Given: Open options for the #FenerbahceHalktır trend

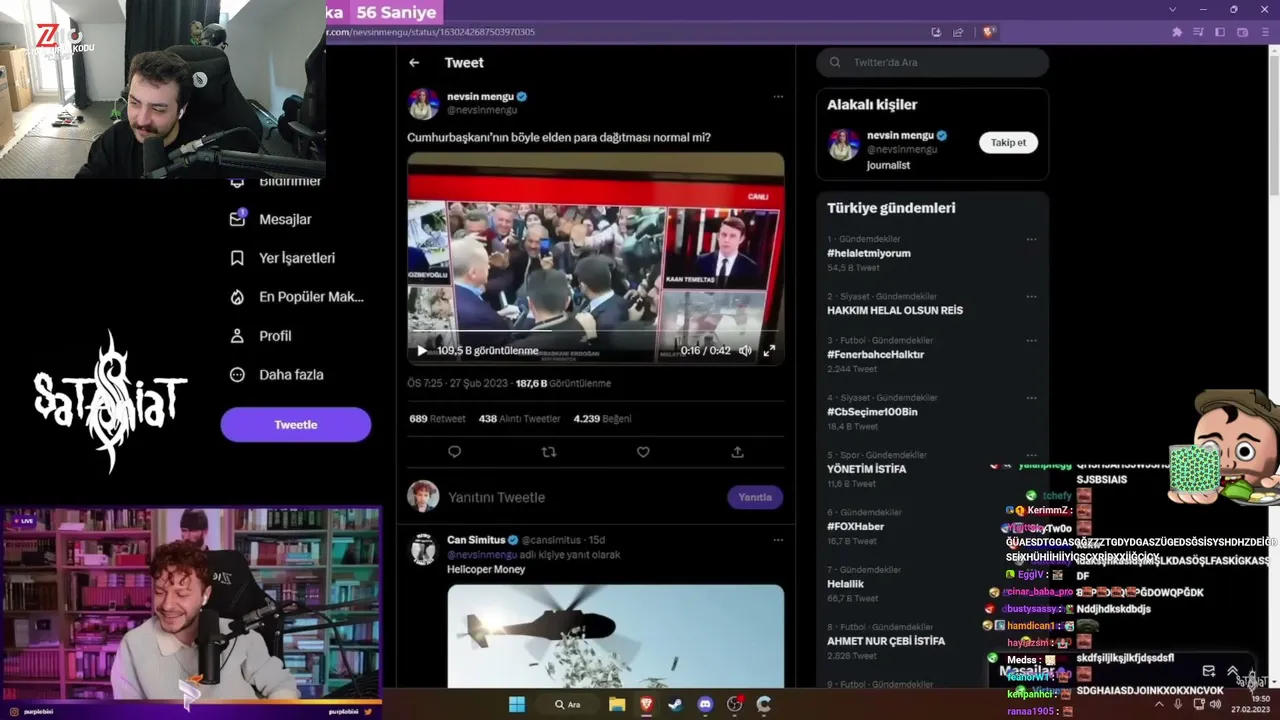Looking at the screenshot, I should pyautogui.click(x=1031, y=340).
